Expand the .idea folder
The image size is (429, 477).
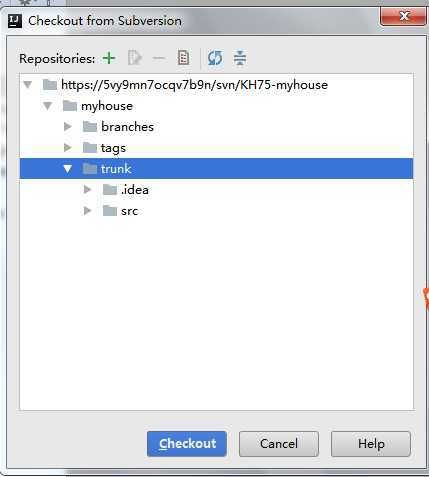point(88,190)
